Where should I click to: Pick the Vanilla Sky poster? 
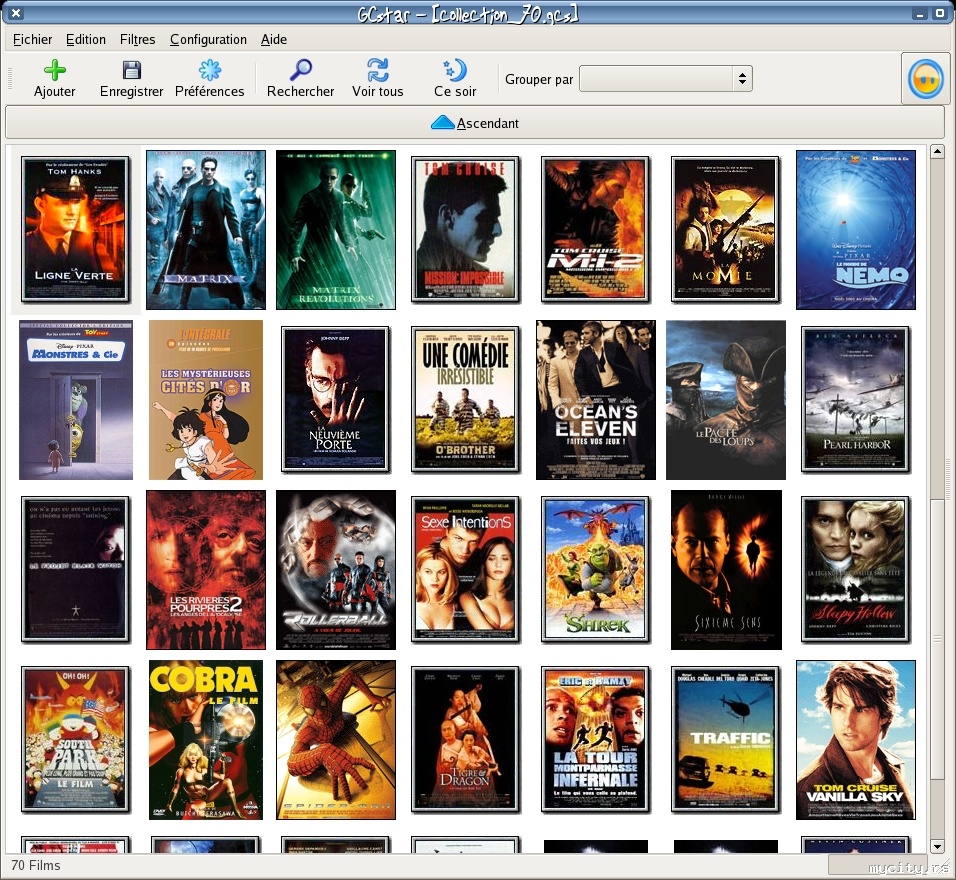(x=855, y=740)
